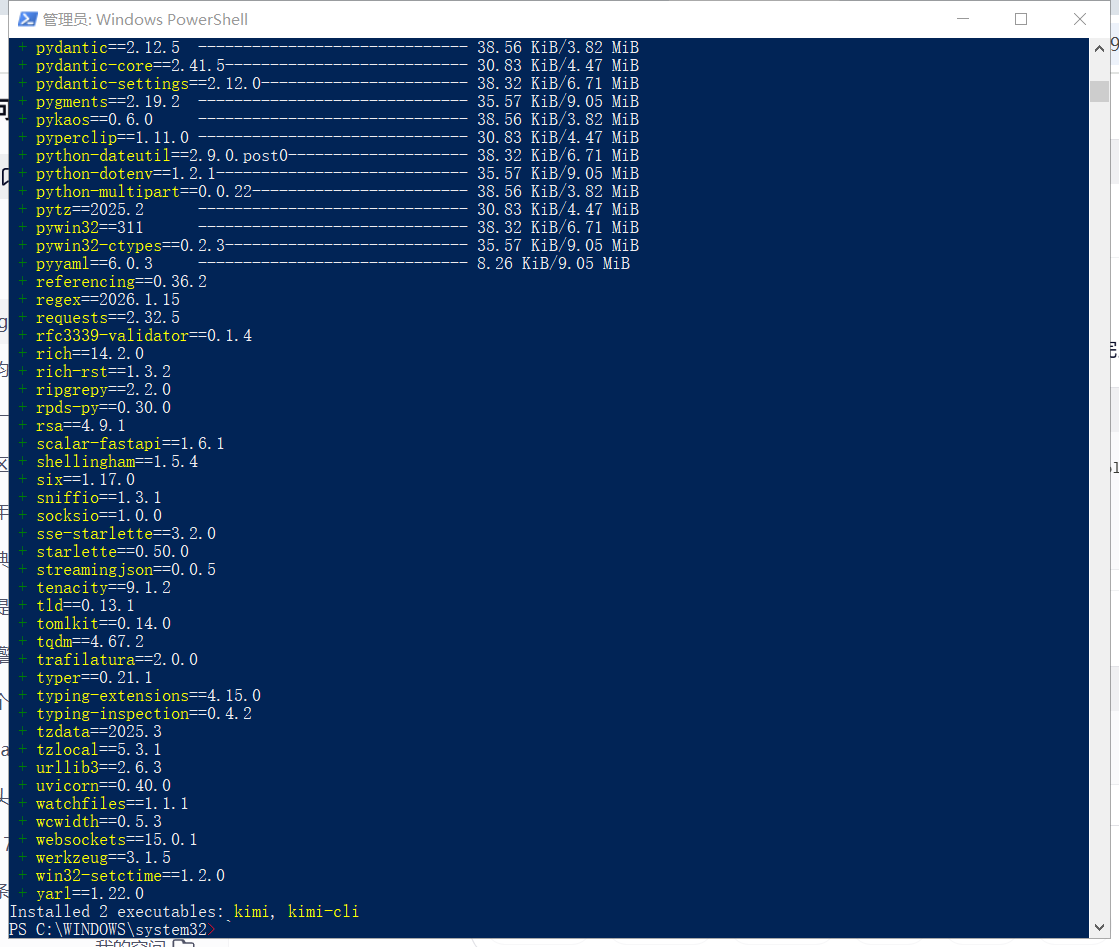This screenshot has width=1119, height=947.
Task: Click the line 'python-dotenv==1.2.1'
Action: [126, 173]
